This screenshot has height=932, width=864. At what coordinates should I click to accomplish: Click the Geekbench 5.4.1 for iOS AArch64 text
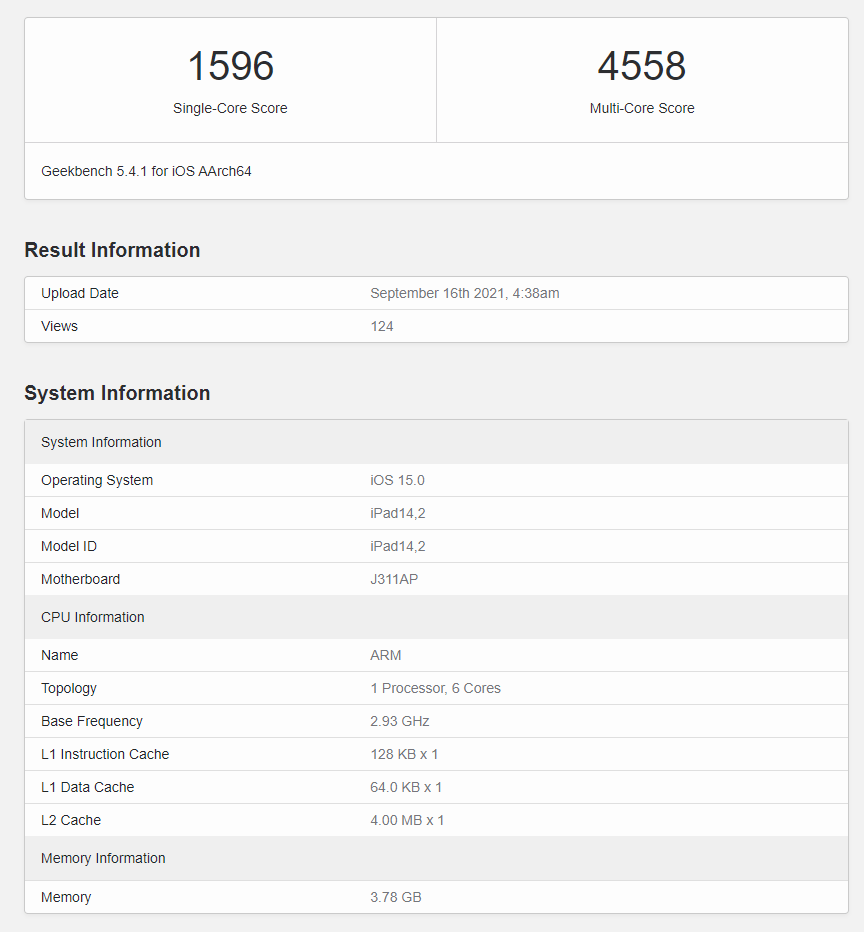tap(146, 171)
